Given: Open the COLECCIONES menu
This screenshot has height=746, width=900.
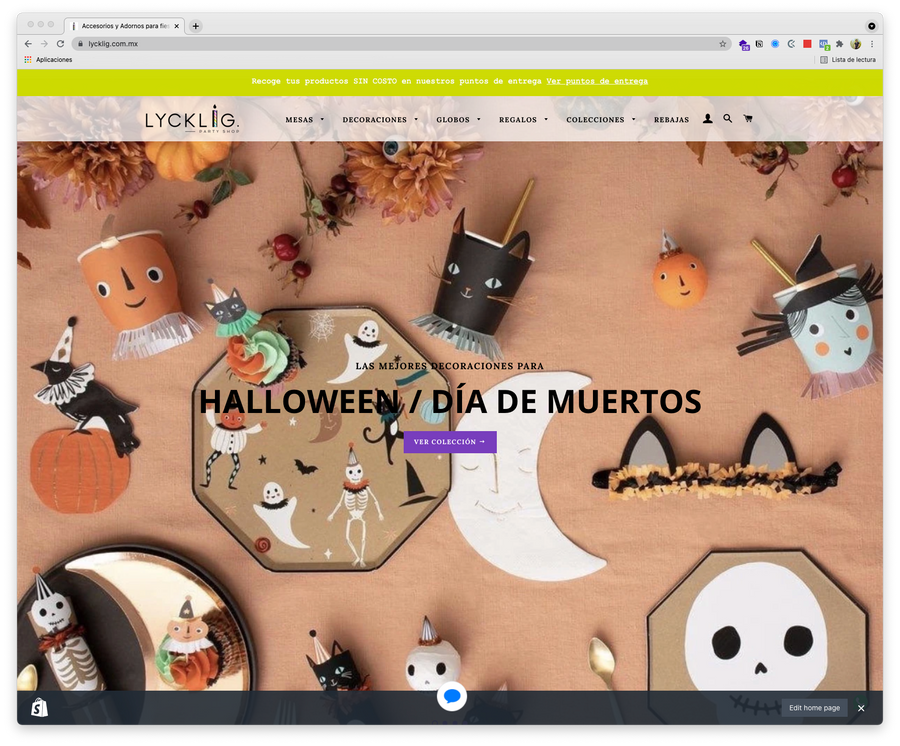Looking at the screenshot, I should (x=595, y=119).
